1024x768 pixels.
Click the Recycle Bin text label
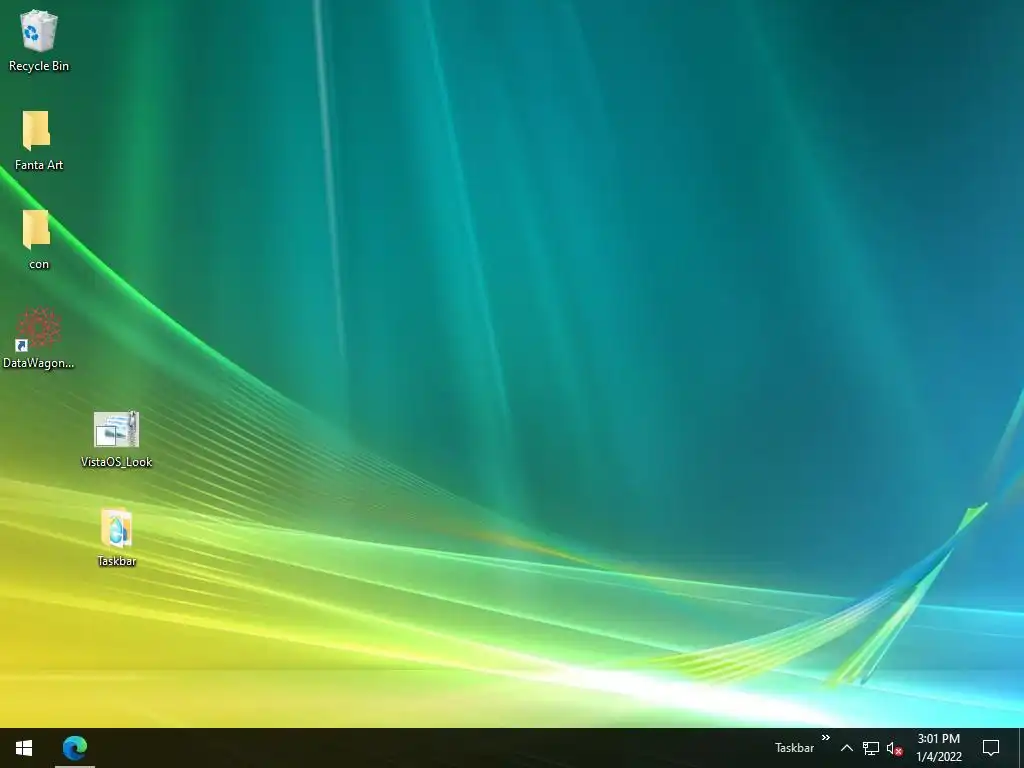click(39, 66)
